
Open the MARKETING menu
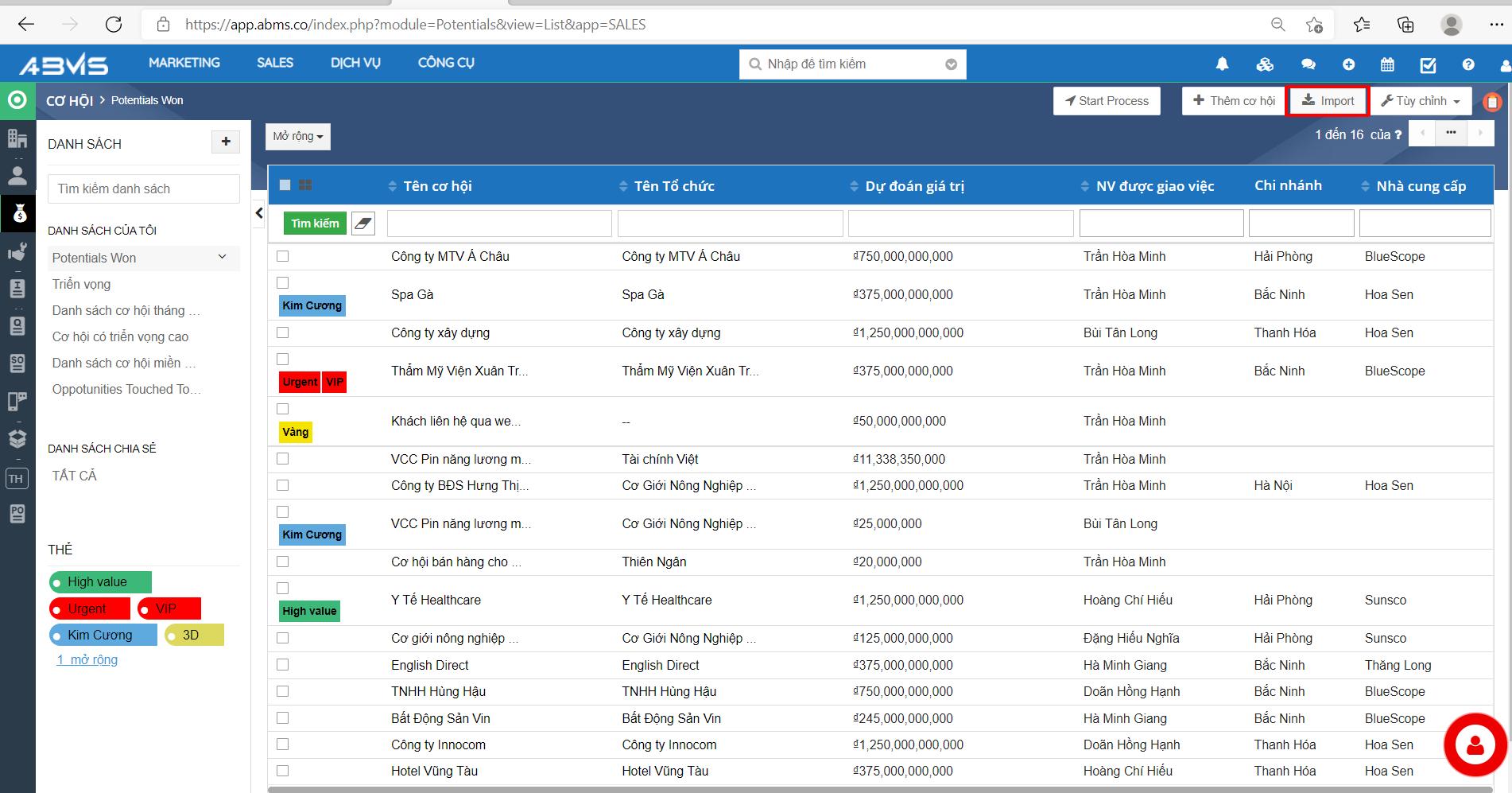coord(184,63)
